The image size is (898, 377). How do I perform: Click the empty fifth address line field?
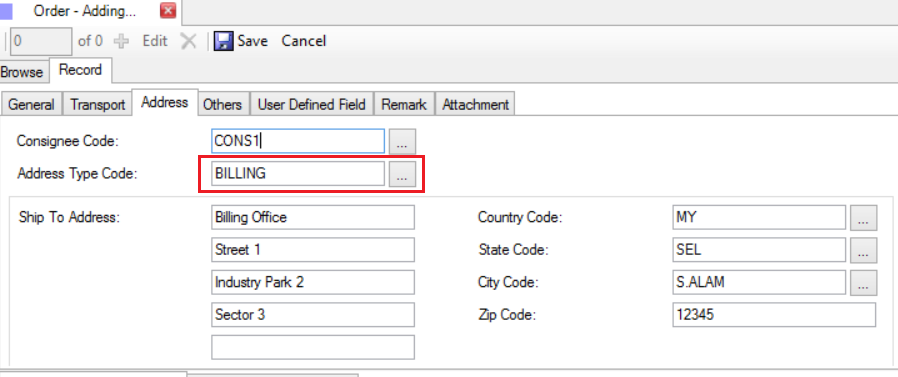(x=313, y=347)
